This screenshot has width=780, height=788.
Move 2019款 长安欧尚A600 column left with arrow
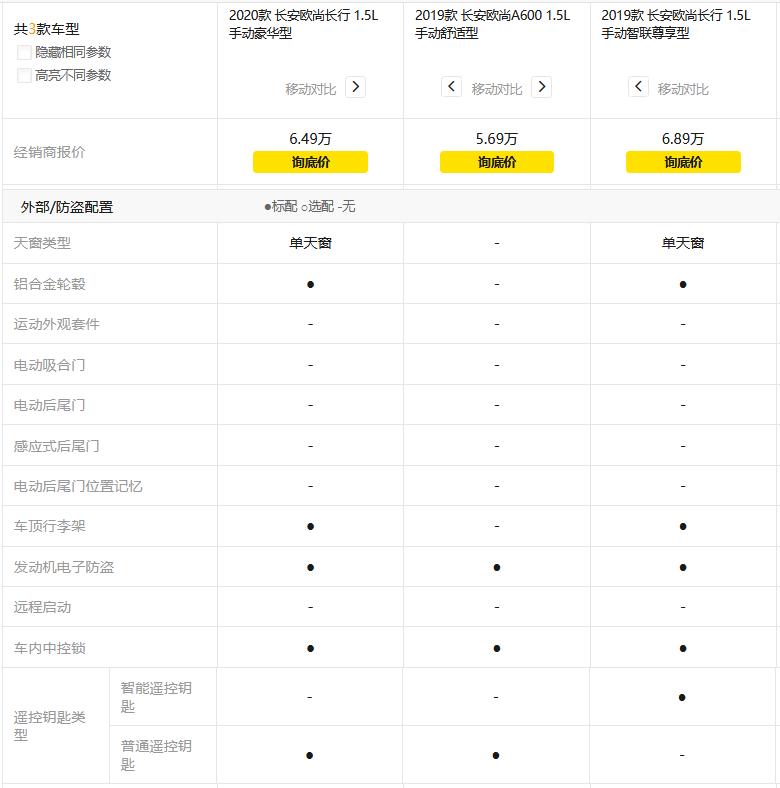pyautogui.click(x=451, y=87)
